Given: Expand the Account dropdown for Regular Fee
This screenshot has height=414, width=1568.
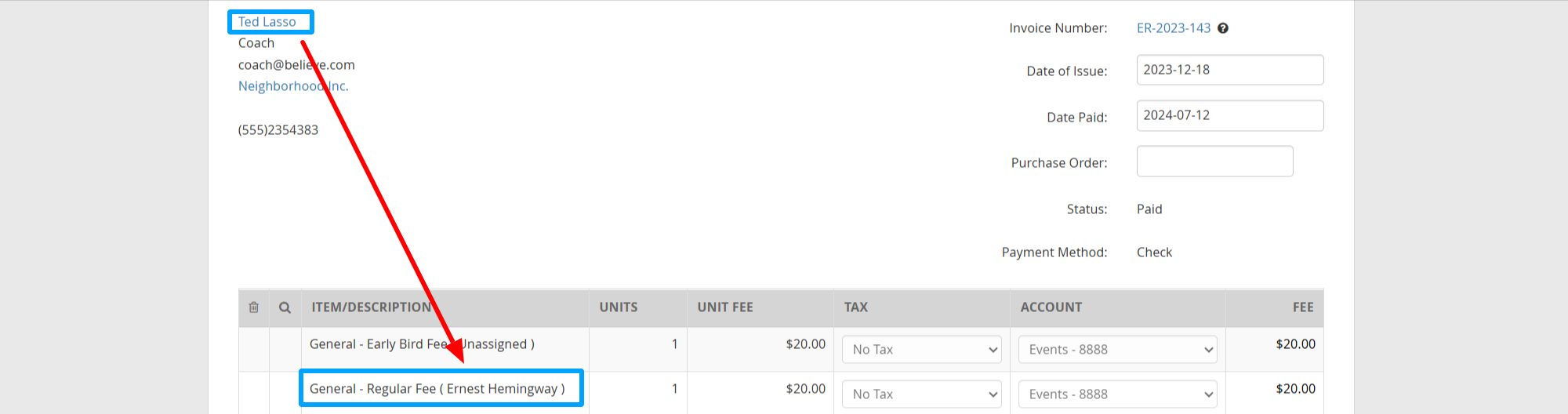Looking at the screenshot, I should 1118,394.
